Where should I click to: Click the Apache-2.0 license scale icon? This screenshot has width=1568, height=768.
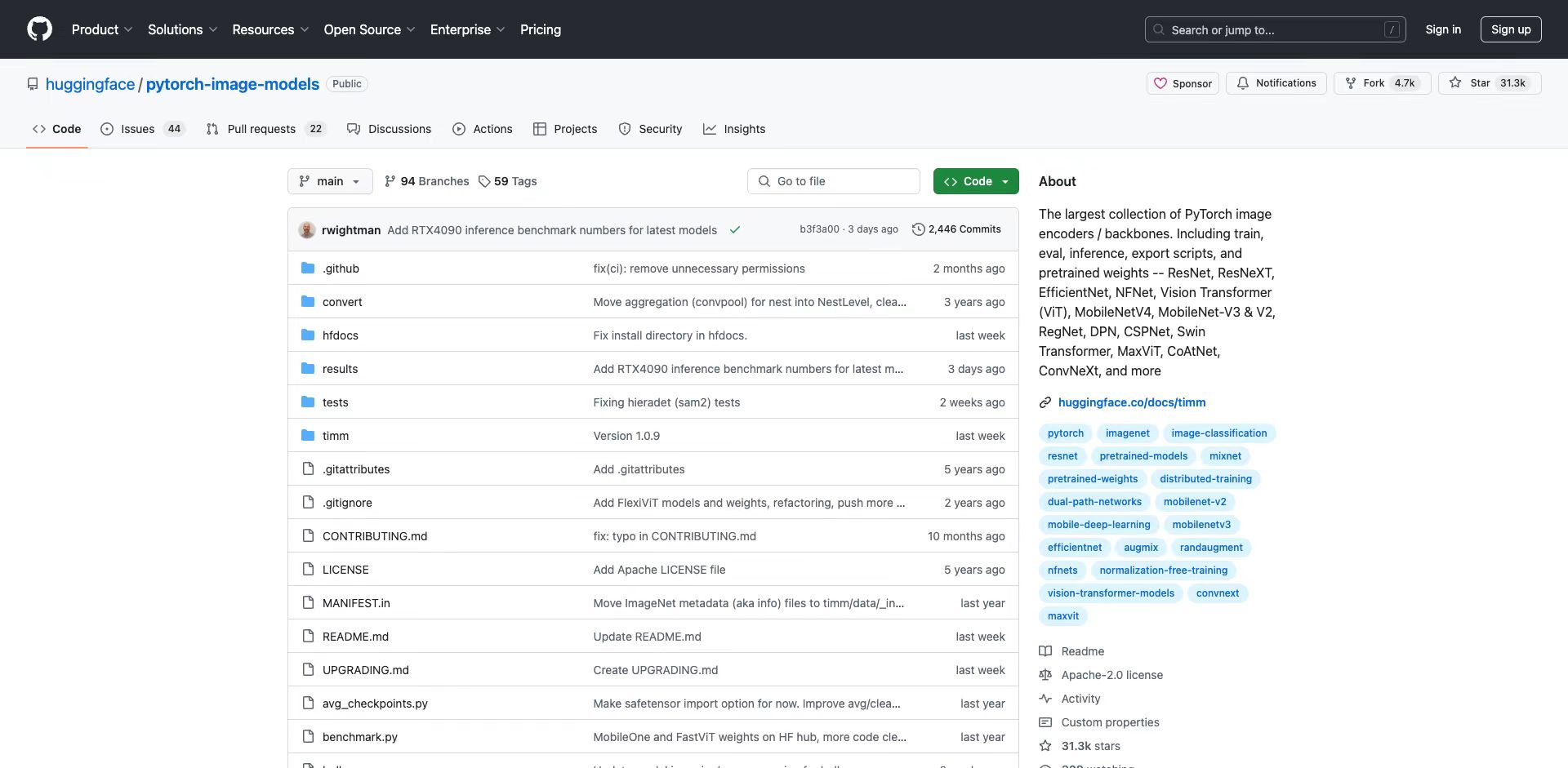1045,675
